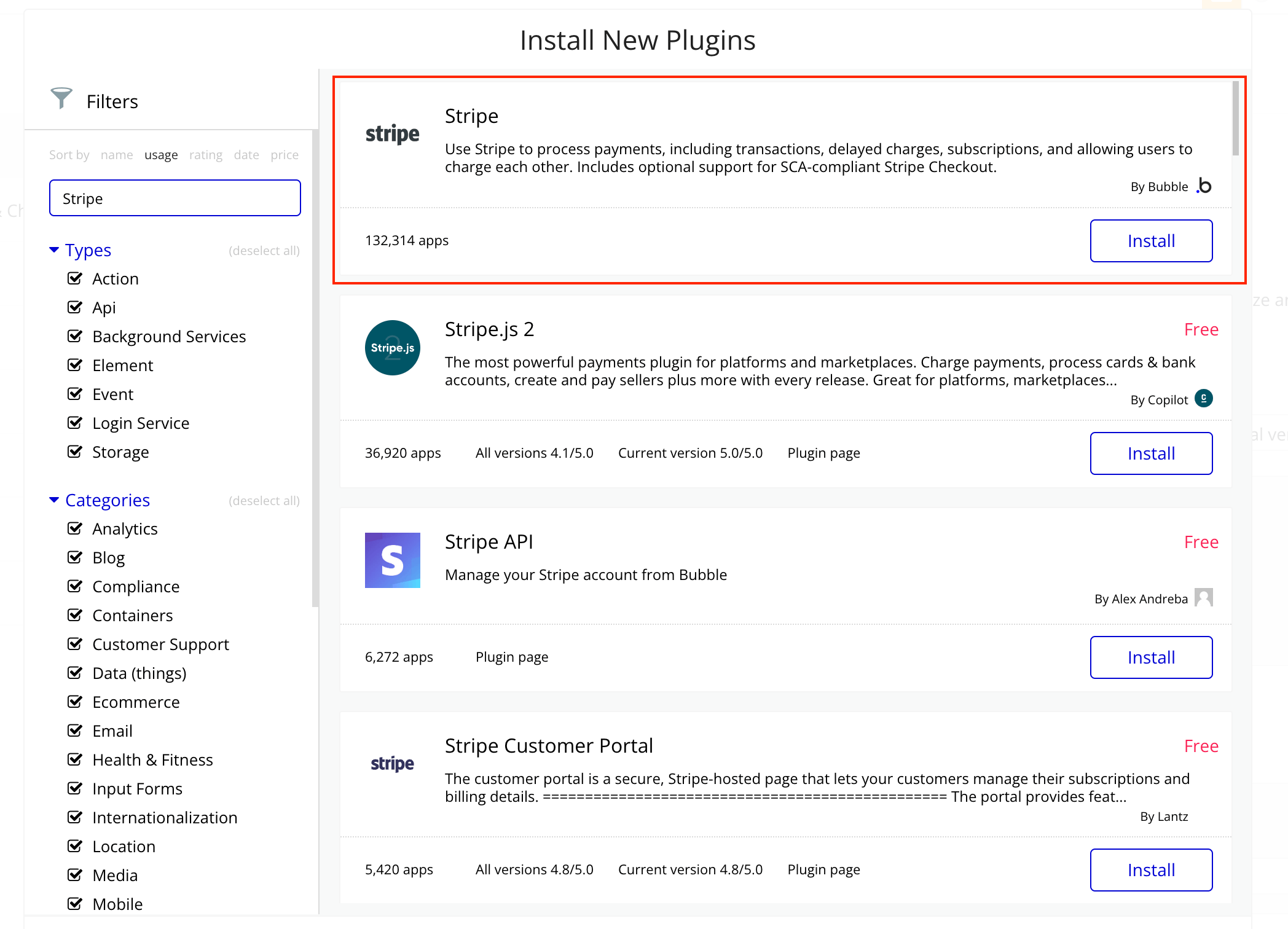Click 'Current version 5.0/5.0' rating text
Image resolution: width=1288 pixels, height=929 pixels.
(690, 453)
